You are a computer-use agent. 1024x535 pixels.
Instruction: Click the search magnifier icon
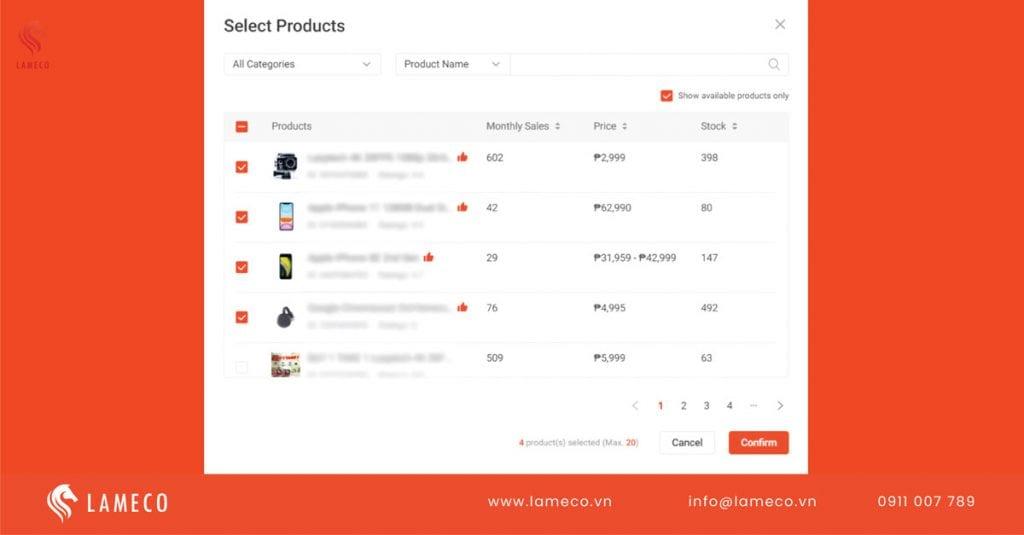pos(774,64)
